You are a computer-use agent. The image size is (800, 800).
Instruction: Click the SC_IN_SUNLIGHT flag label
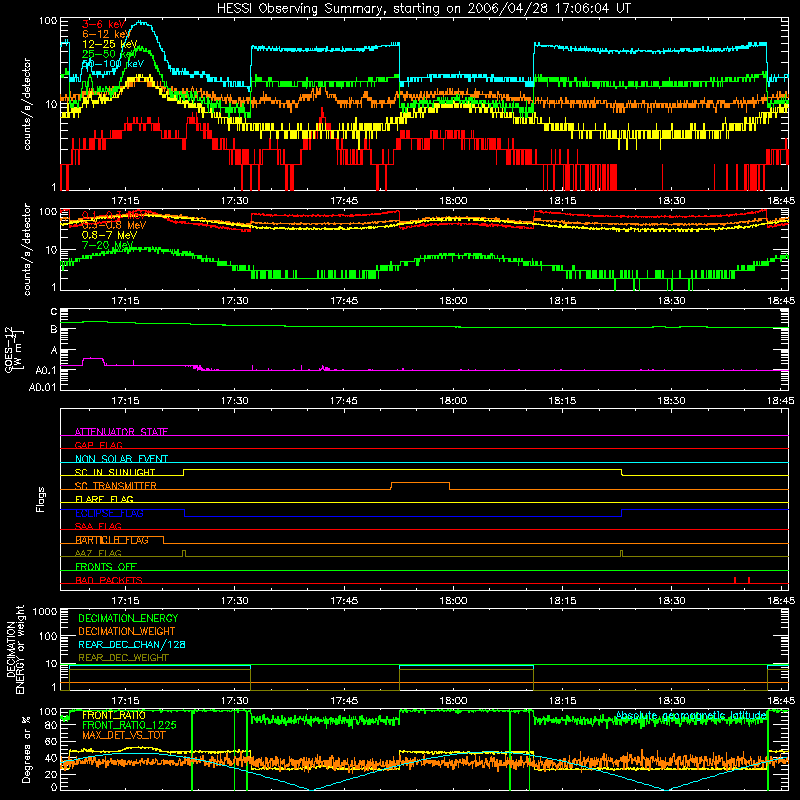[115, 472]
